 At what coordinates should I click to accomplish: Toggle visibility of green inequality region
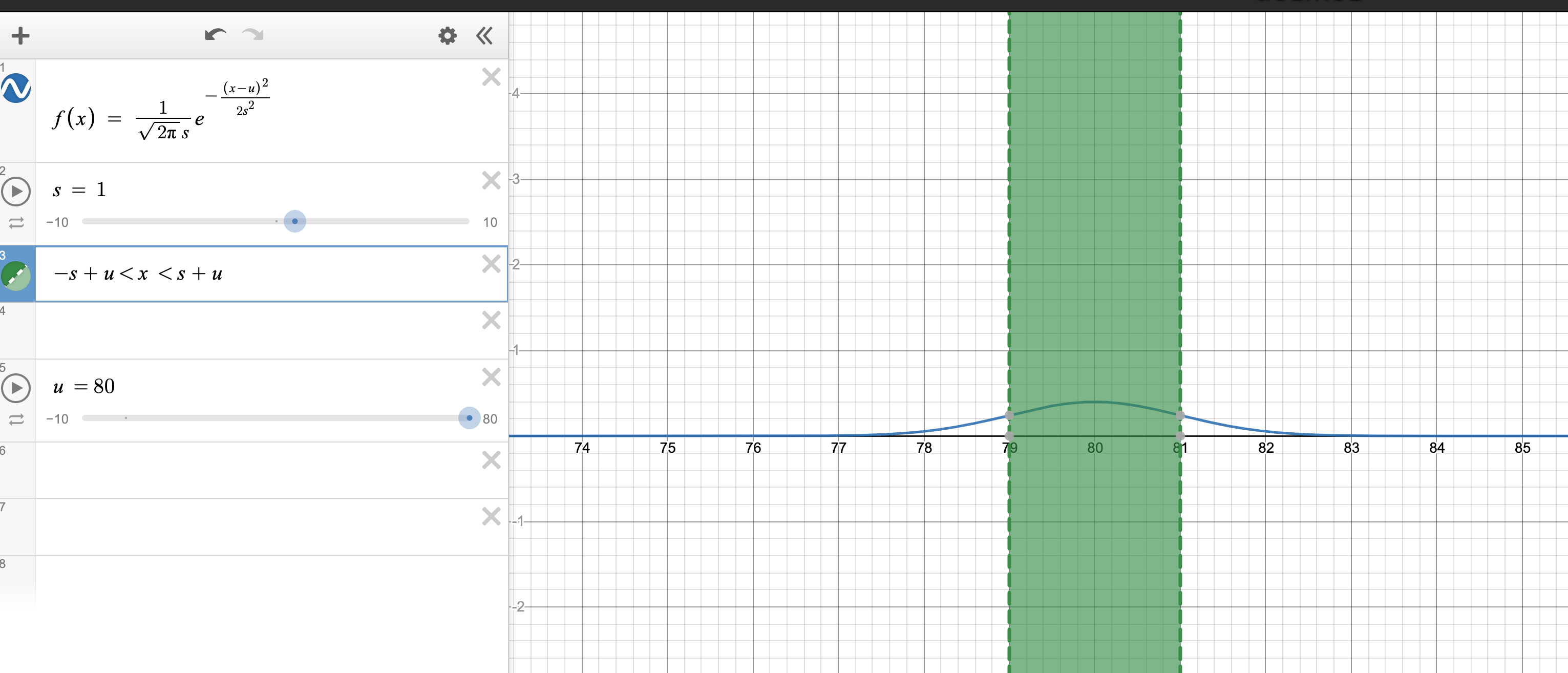point(16,276)
